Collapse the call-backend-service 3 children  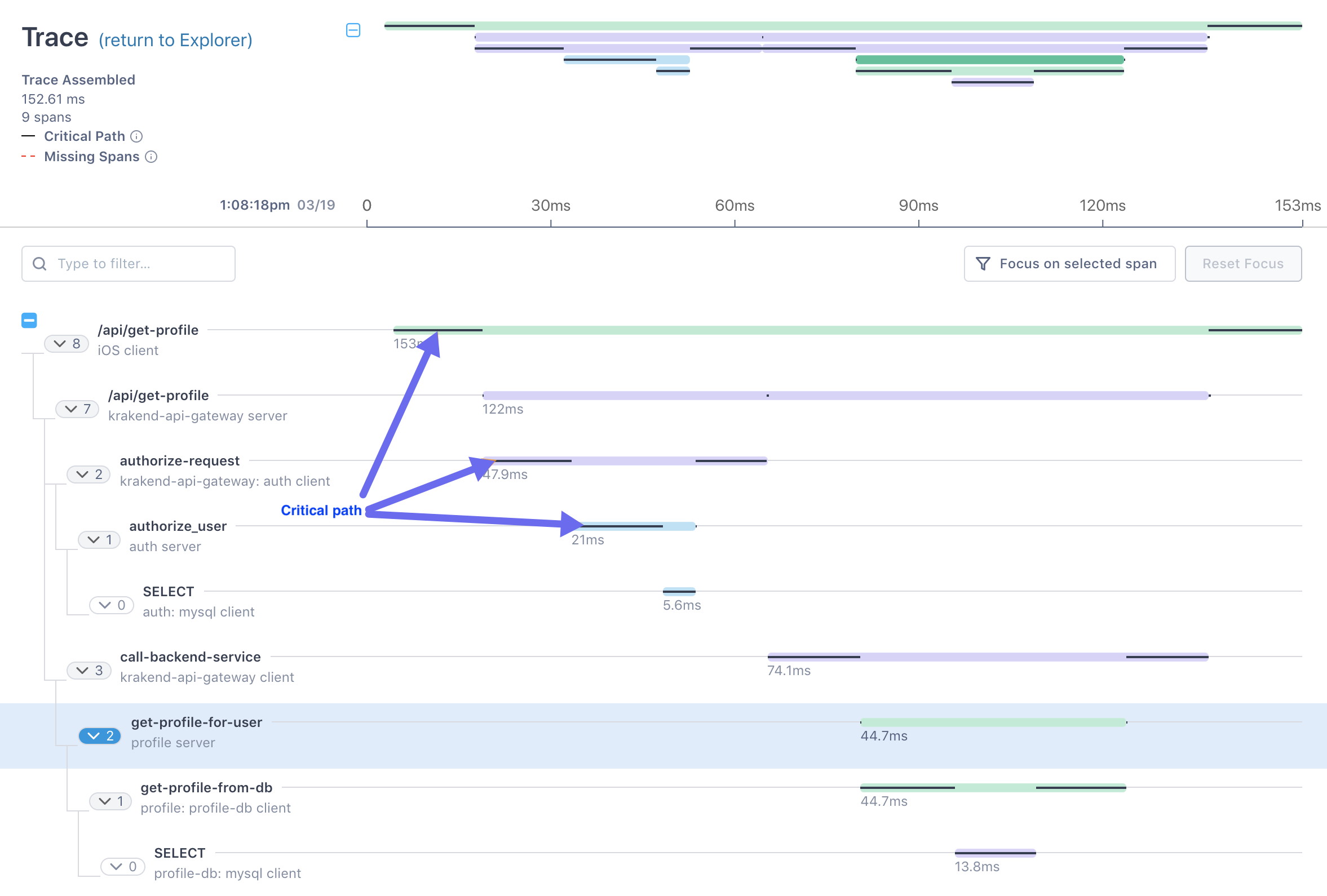click(x=89, y=671)
